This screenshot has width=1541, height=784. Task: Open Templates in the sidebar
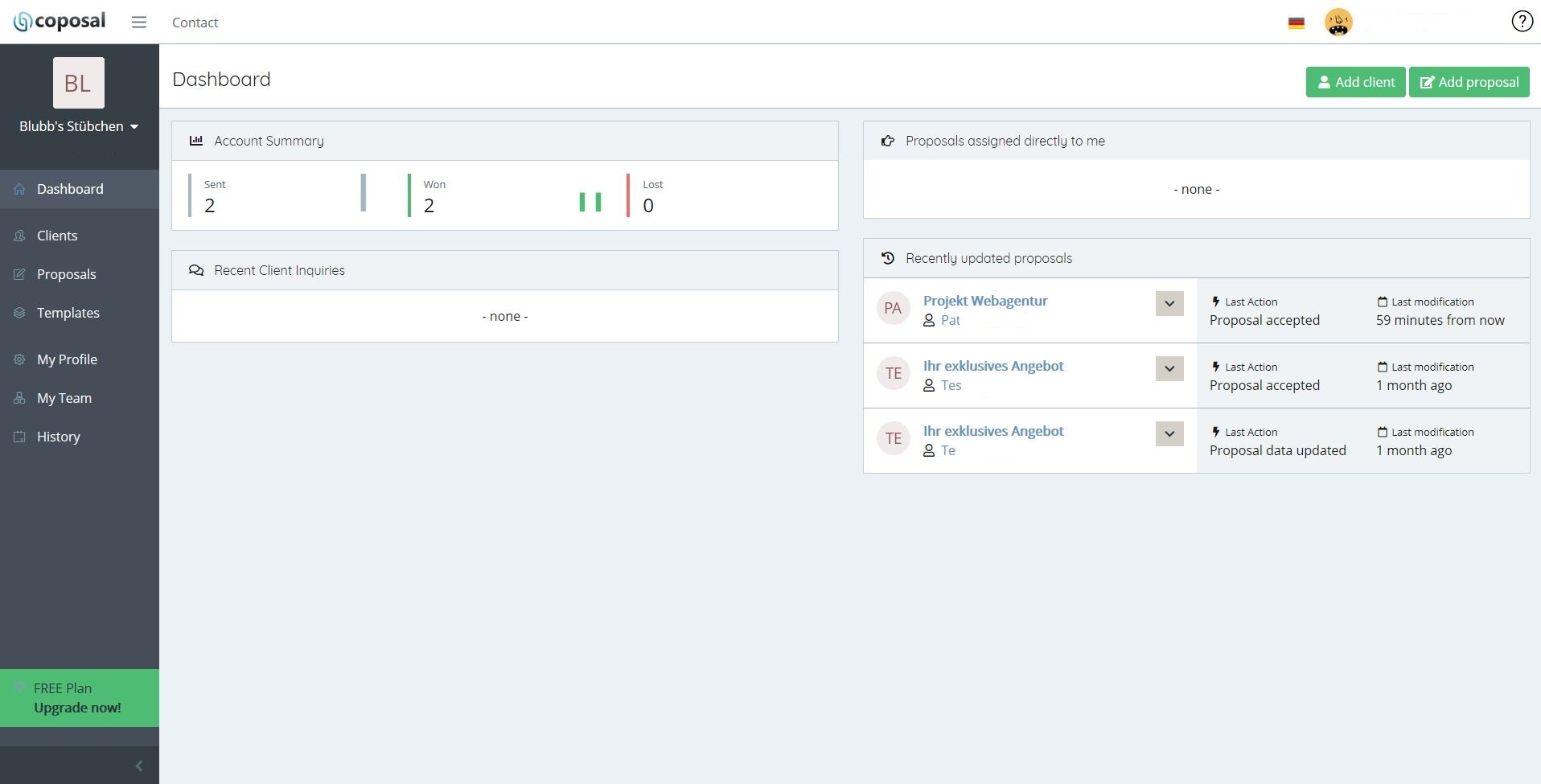click(x=68, y=313)
